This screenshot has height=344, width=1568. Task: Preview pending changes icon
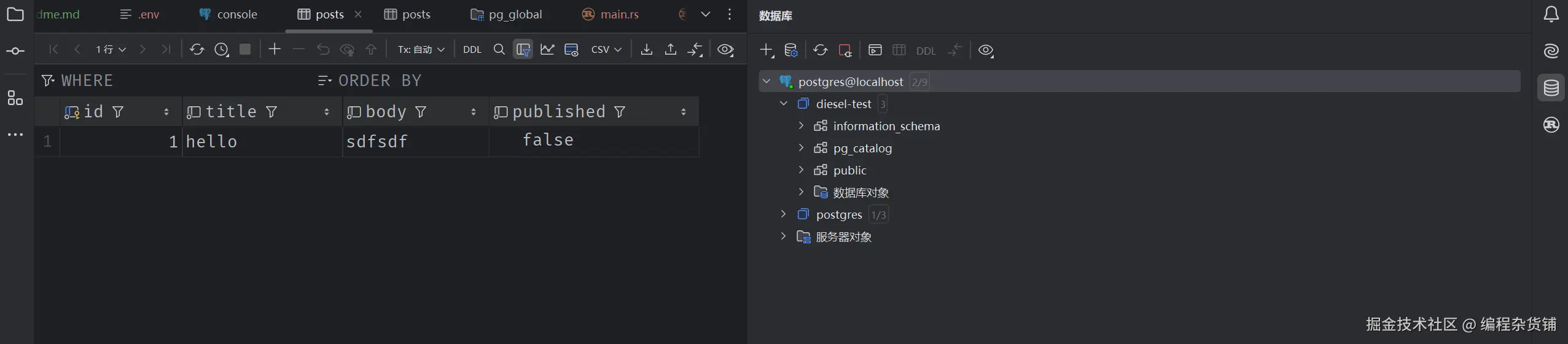(347, 50)
